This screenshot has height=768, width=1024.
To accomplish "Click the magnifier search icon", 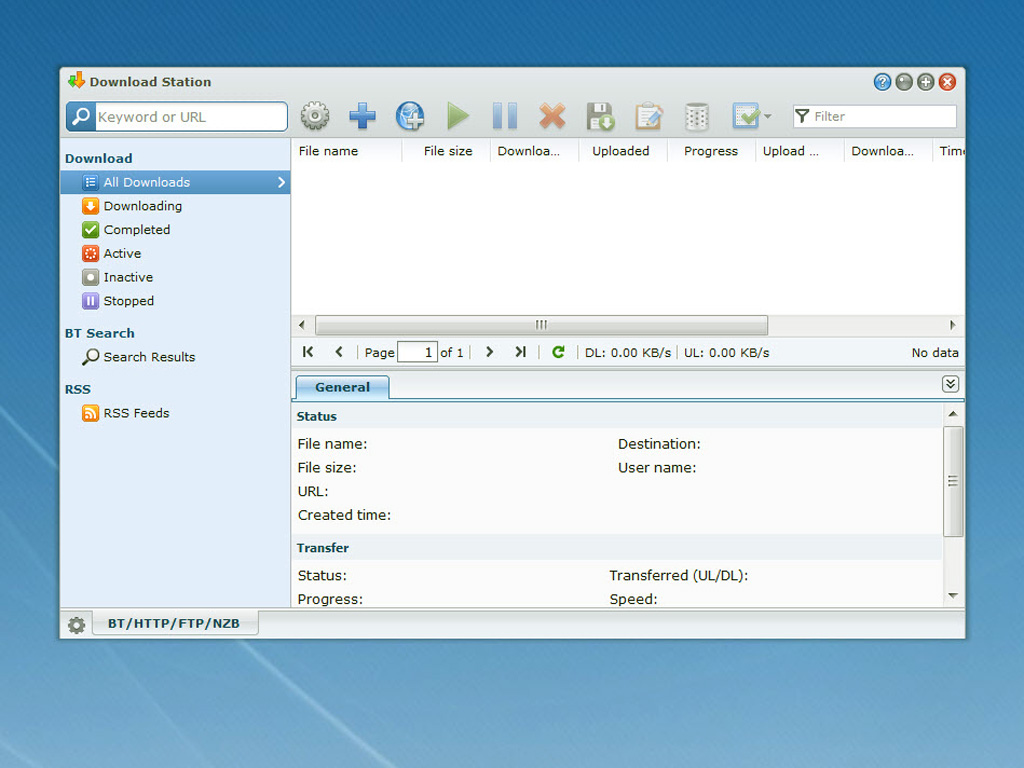I will [x=82, y=117].
